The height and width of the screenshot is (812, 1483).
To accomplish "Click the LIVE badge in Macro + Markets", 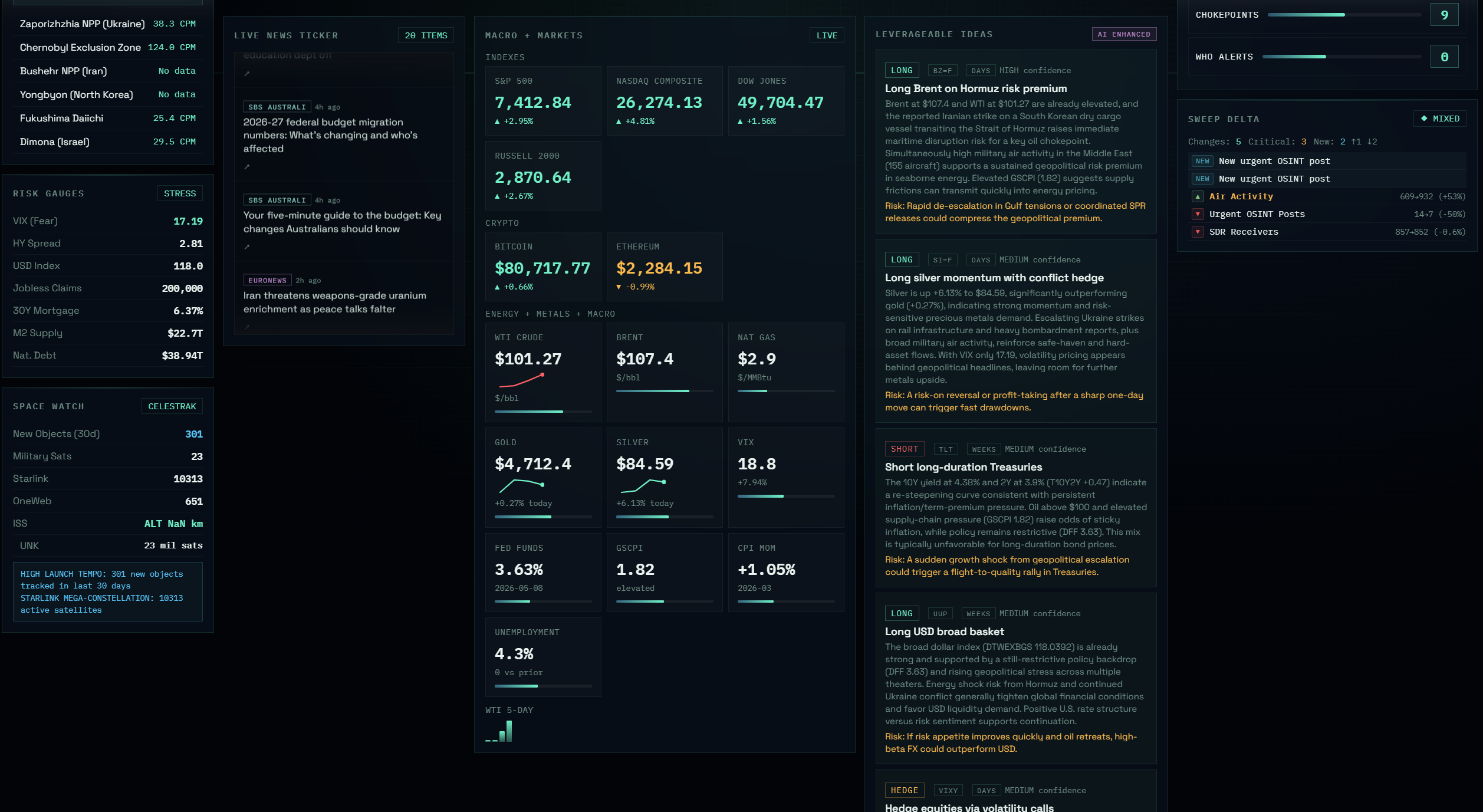I will coord(827,35).
